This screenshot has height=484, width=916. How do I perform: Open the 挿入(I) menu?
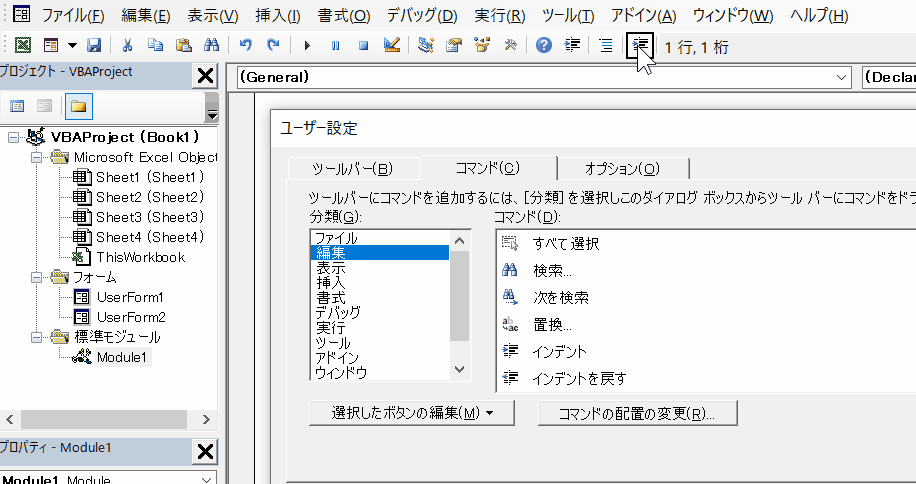click(278, 16)
